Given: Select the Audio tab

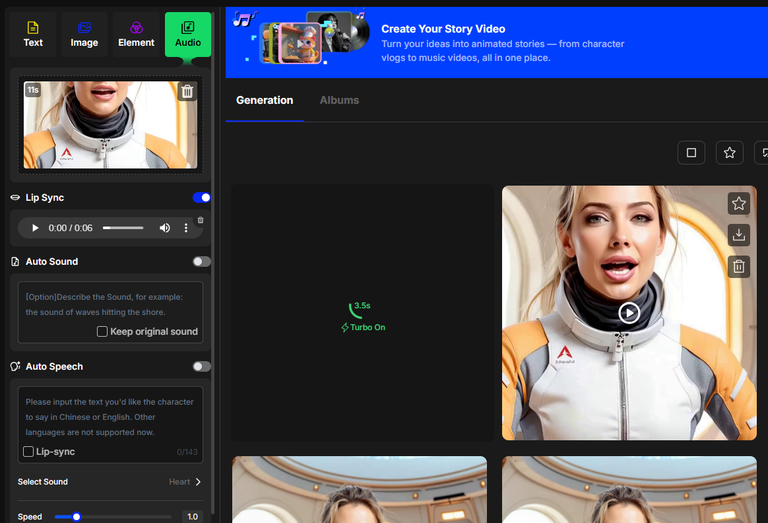Looking at the screenshot, I should pos(188,35).
